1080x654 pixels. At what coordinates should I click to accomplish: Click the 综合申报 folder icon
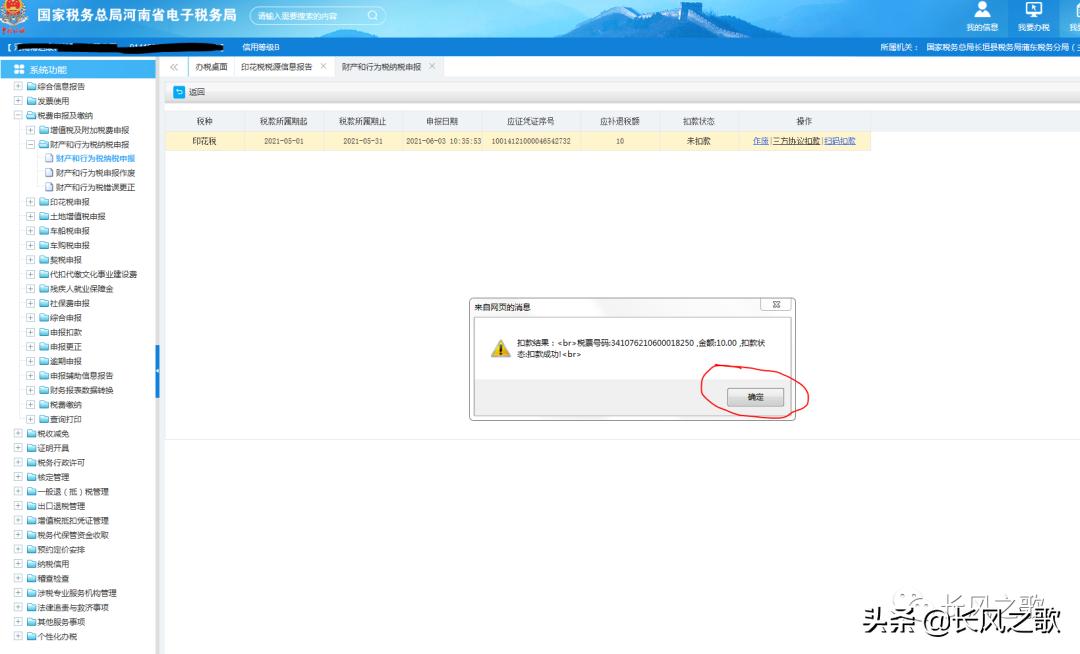pos(43,317)
